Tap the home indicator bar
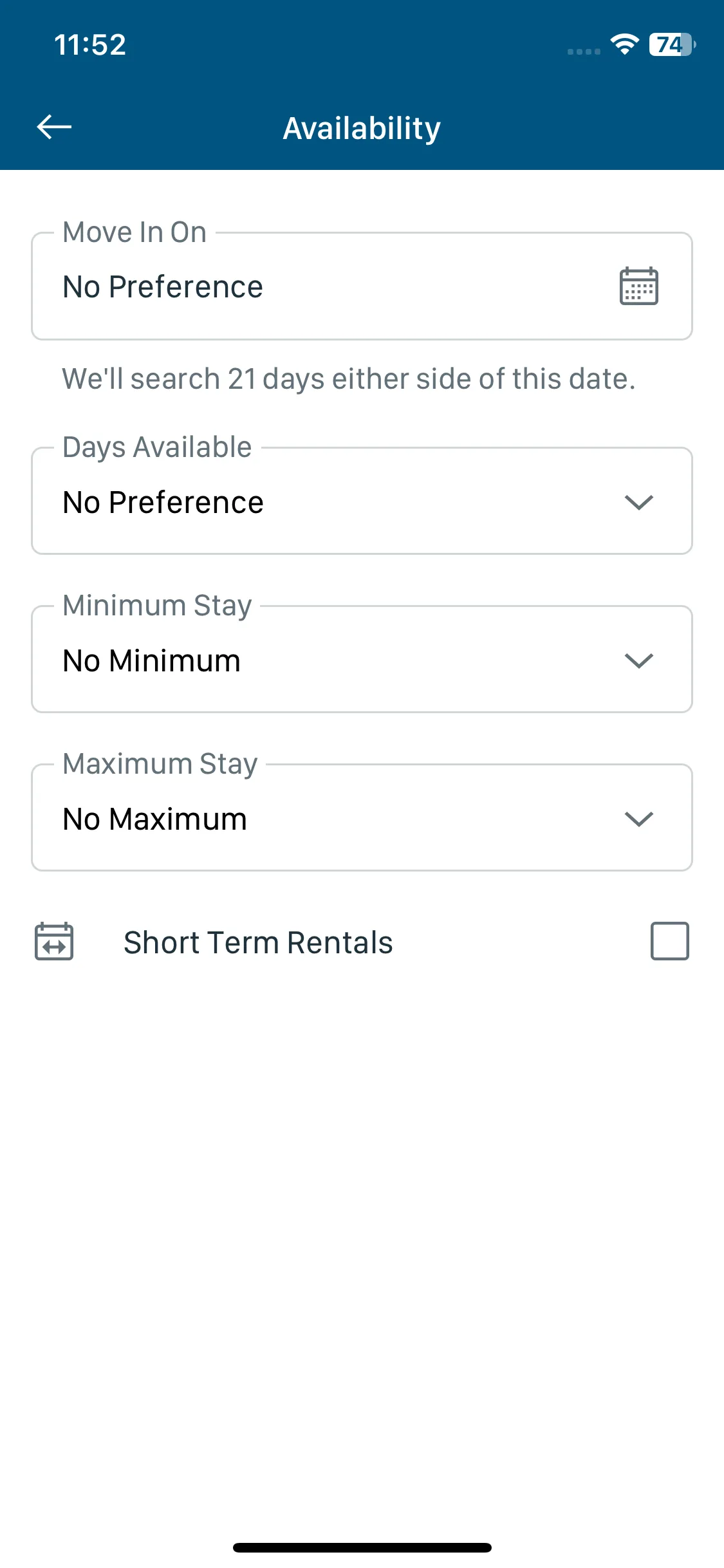Screen dimensions: 724x1568 (x=362, y=1547)
